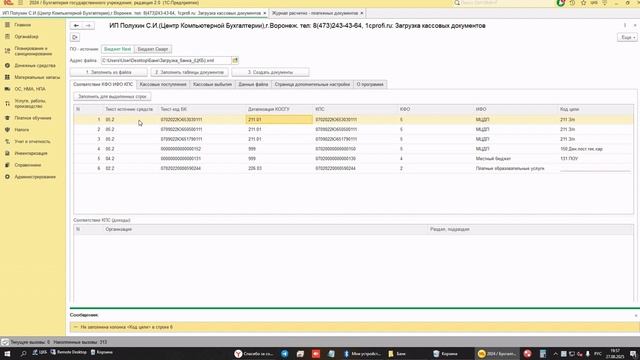
Task: Open the Органайзер section
Action: [x=26, y=37]
